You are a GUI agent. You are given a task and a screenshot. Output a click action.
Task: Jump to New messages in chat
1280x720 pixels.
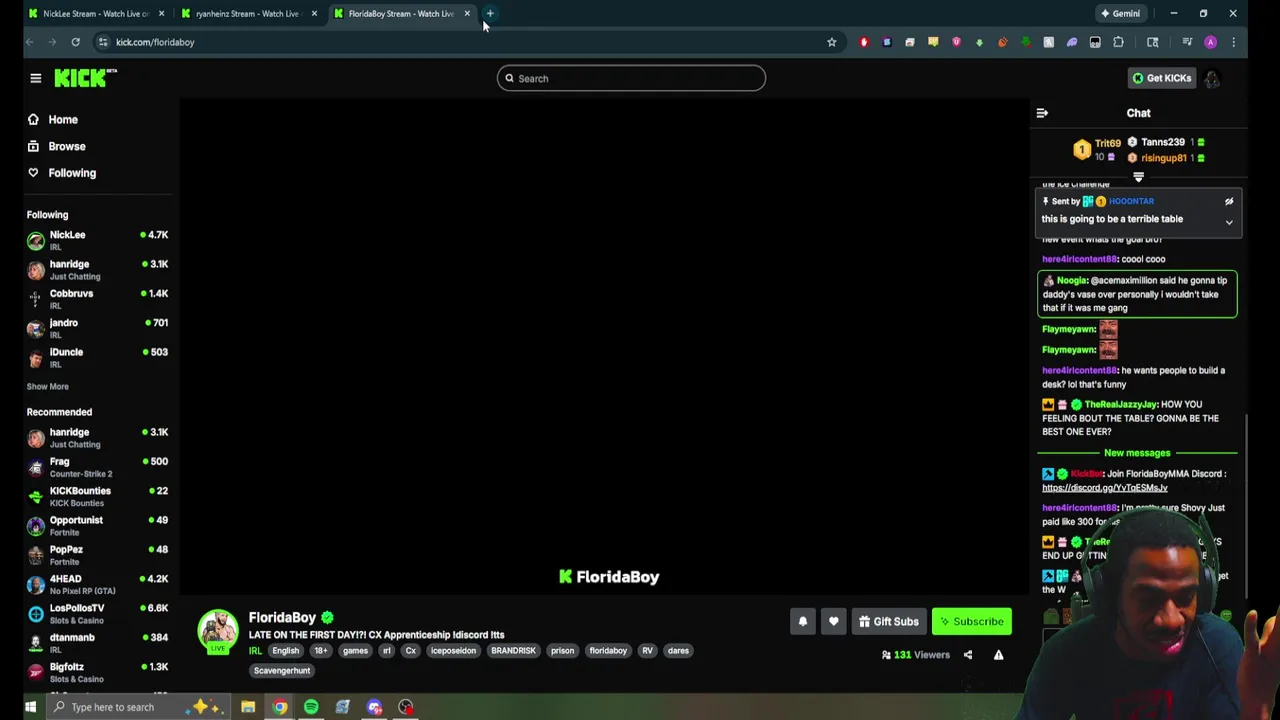pos(1137,453)
